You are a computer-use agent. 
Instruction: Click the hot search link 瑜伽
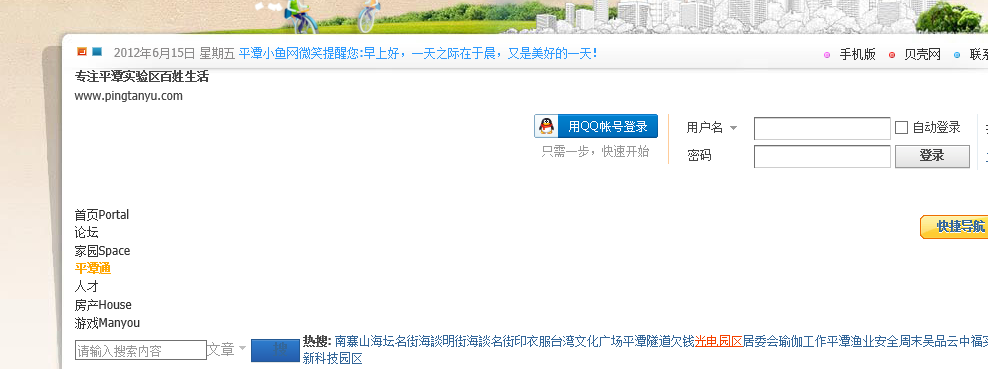click(791, 341)
